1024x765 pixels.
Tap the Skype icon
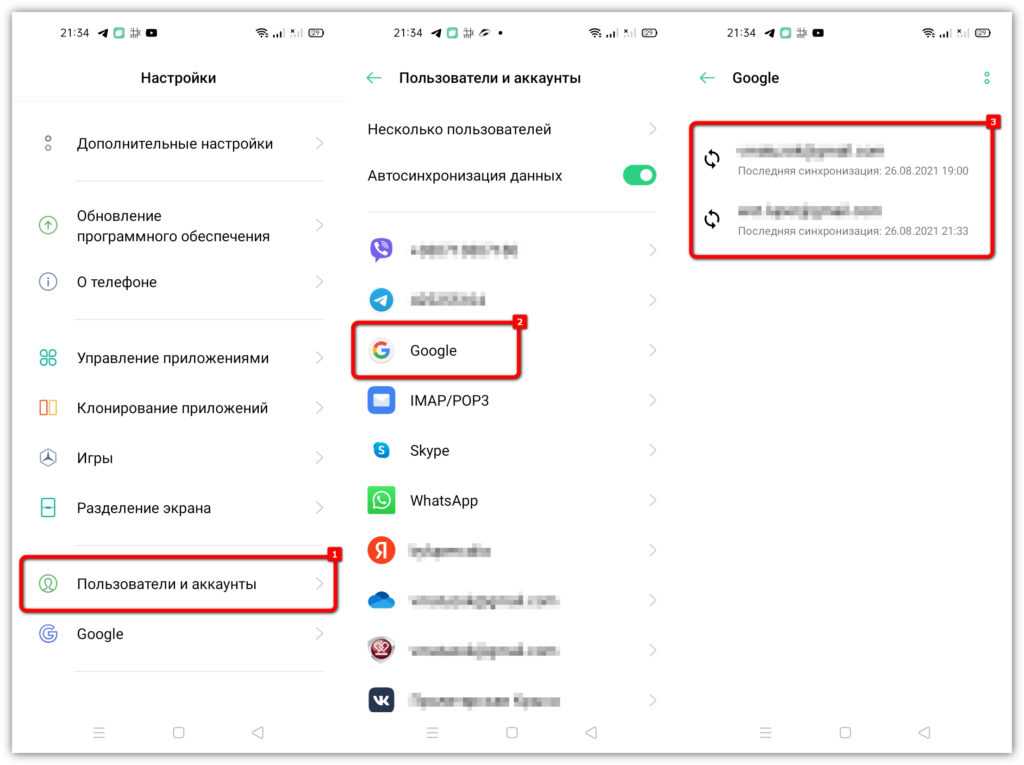pos(381,450)
